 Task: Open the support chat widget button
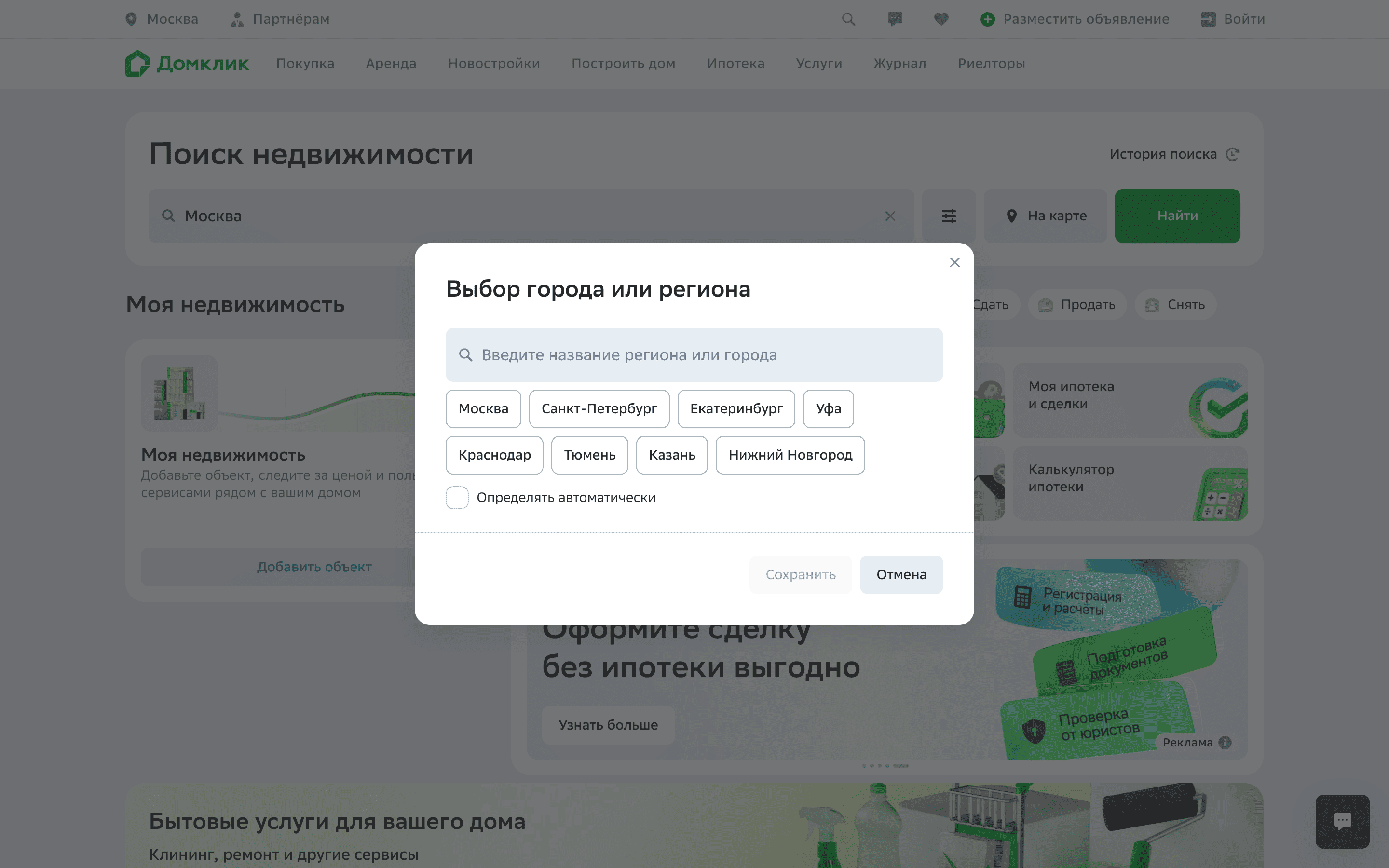tap(1342, 821)
